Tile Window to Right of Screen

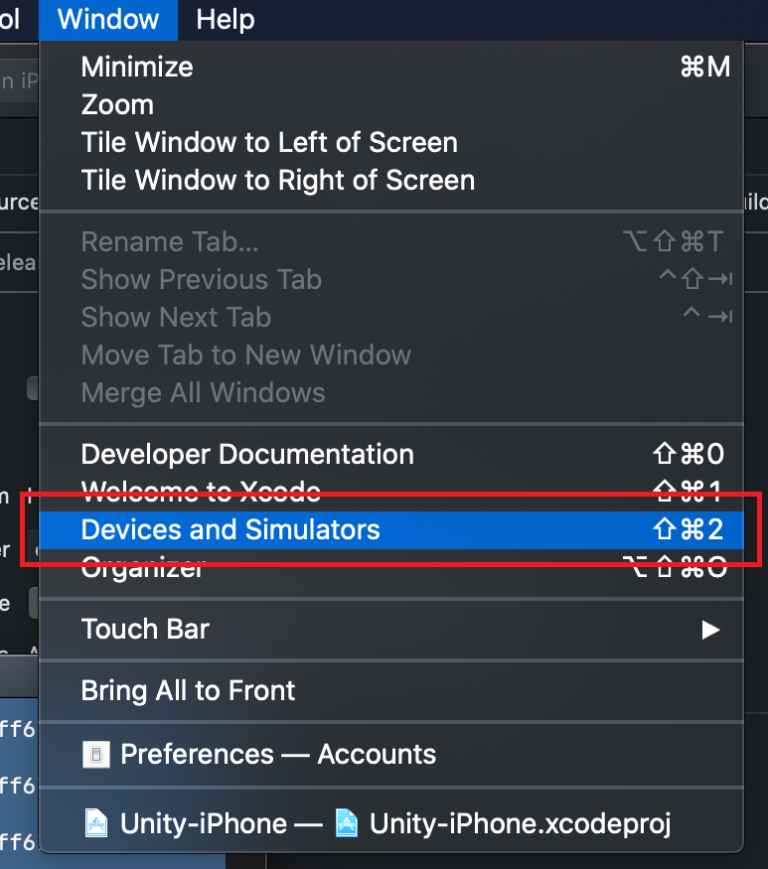coord(277,180)
